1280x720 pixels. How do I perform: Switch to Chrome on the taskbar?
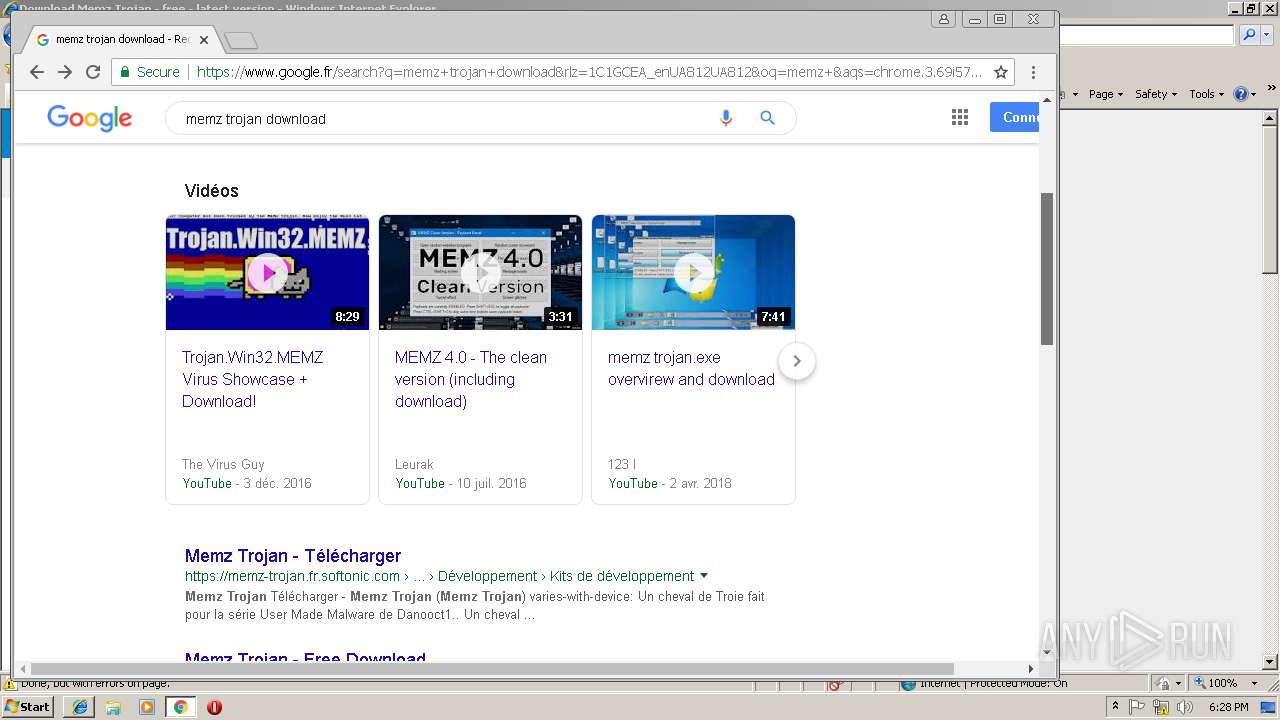(180, 707)
